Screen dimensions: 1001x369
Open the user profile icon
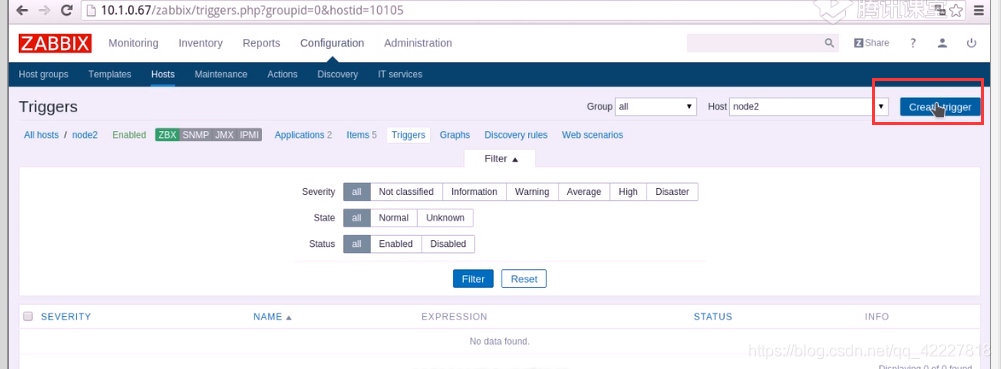pos(942,43)
